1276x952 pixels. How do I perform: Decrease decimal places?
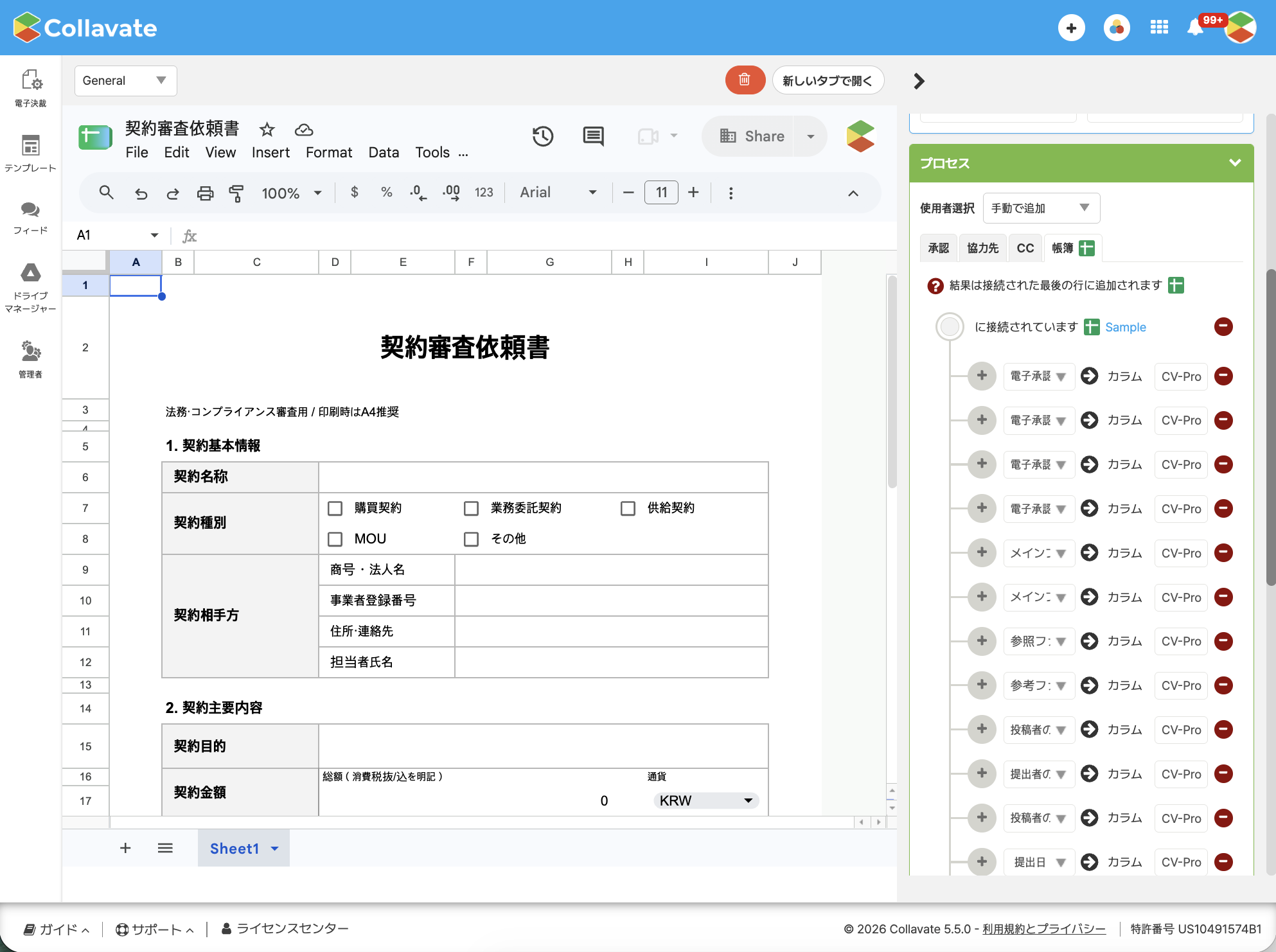point(418,193)
